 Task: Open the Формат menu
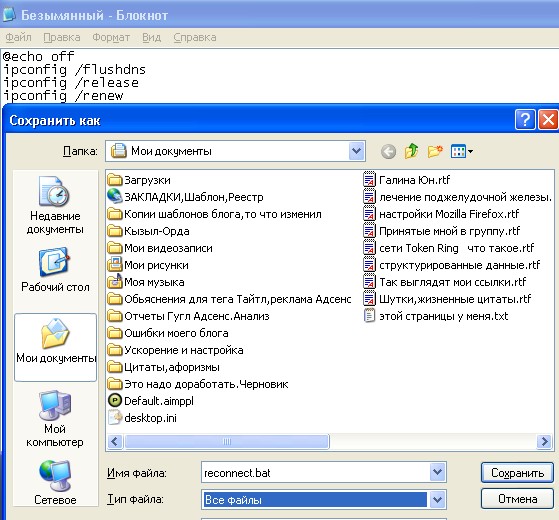pos(111,37)
